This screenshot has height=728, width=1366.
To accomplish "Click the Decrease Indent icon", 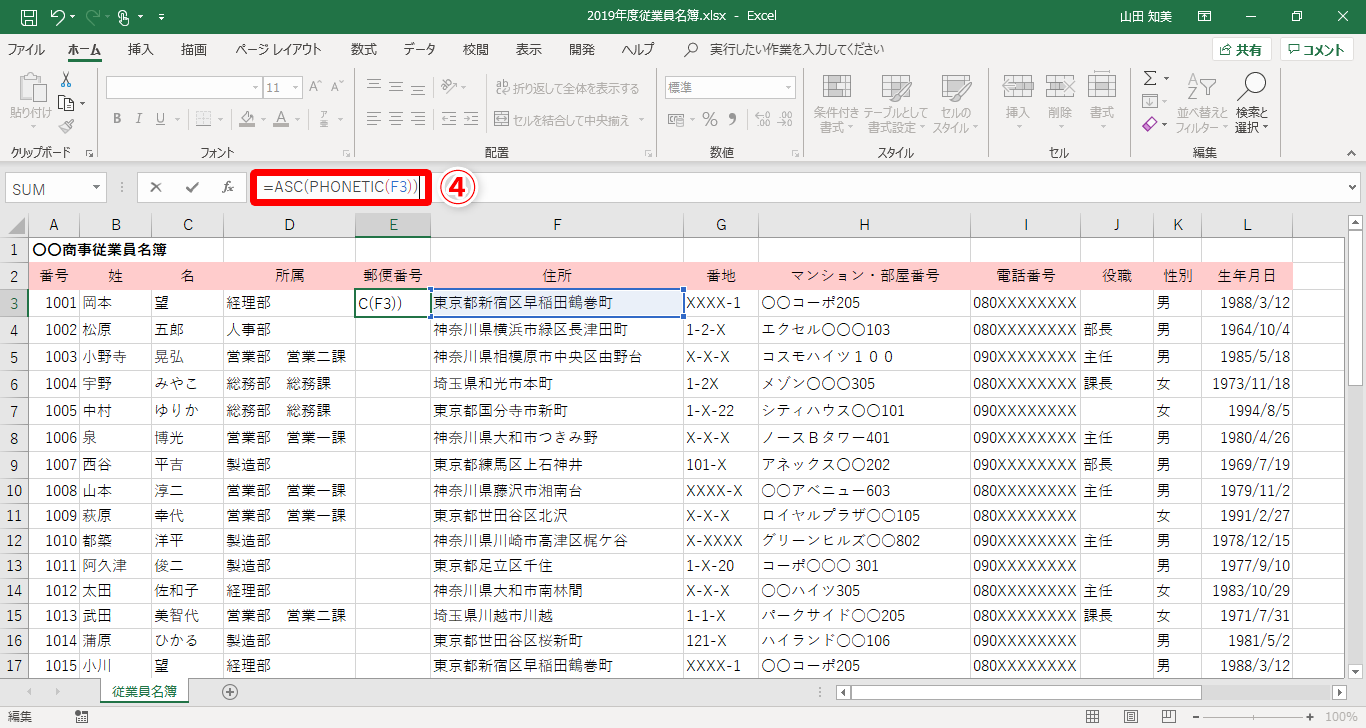I will coord(449,120).
